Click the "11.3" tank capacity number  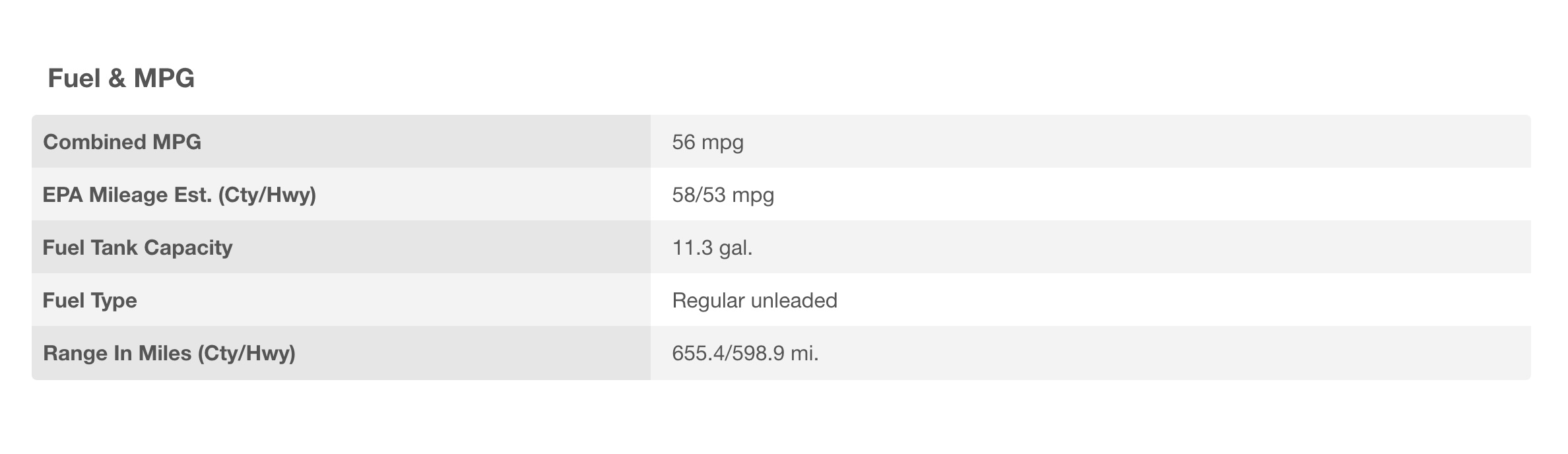click(x=692, y=247)
